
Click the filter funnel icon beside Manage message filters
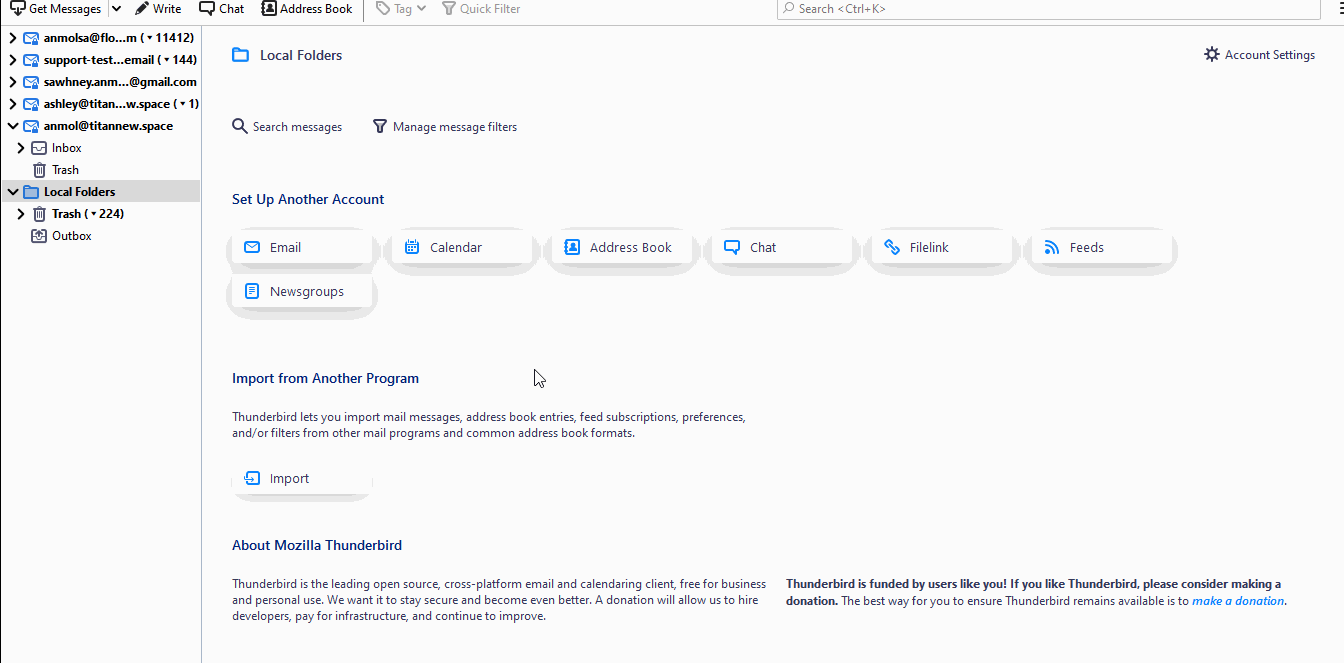point(380,127)
